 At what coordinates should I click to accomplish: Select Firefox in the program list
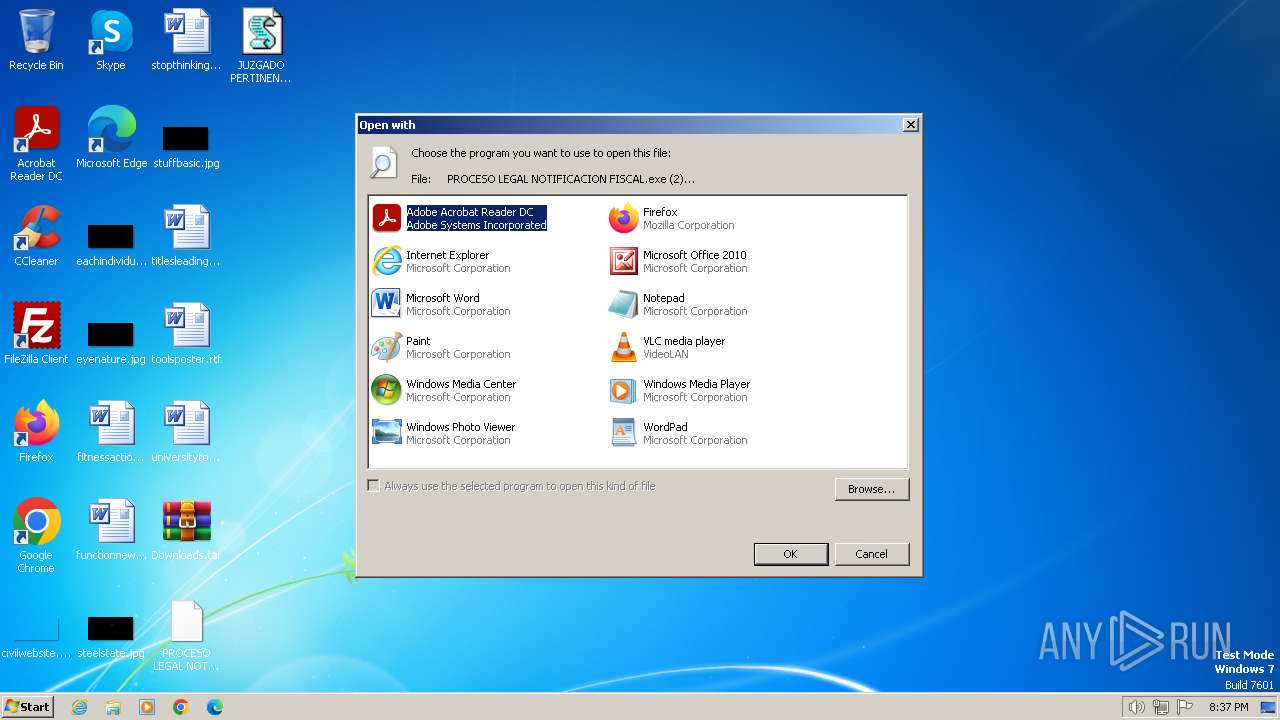pos(672,218)
